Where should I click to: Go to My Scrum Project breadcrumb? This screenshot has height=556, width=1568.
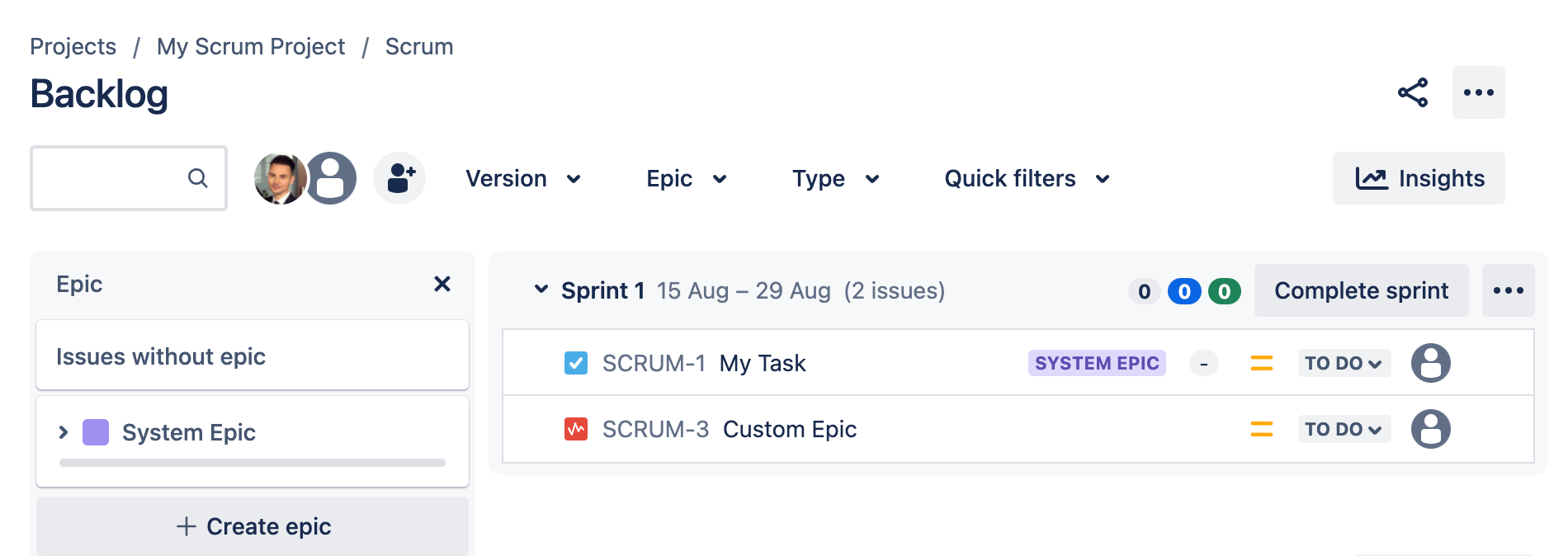coord(251,47)
